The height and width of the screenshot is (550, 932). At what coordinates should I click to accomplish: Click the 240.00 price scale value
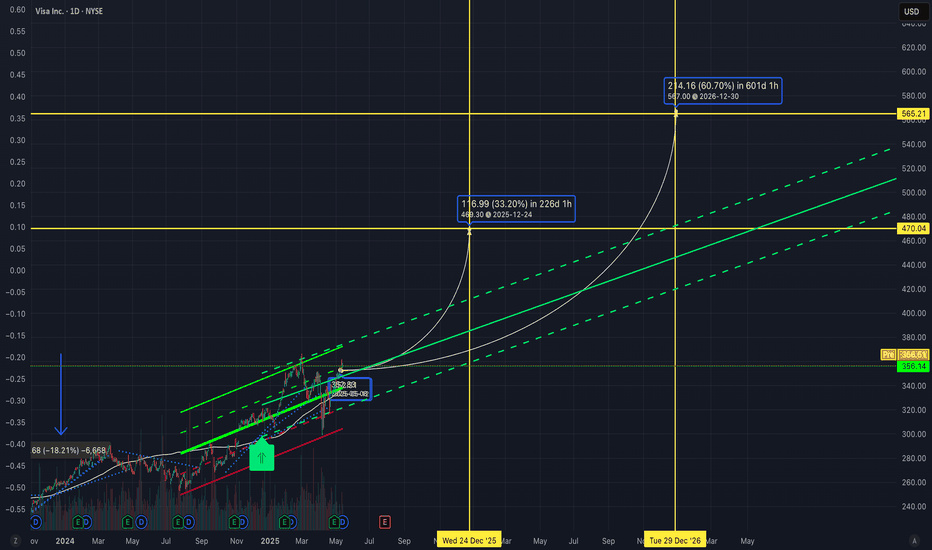click(x=914, y=507)
